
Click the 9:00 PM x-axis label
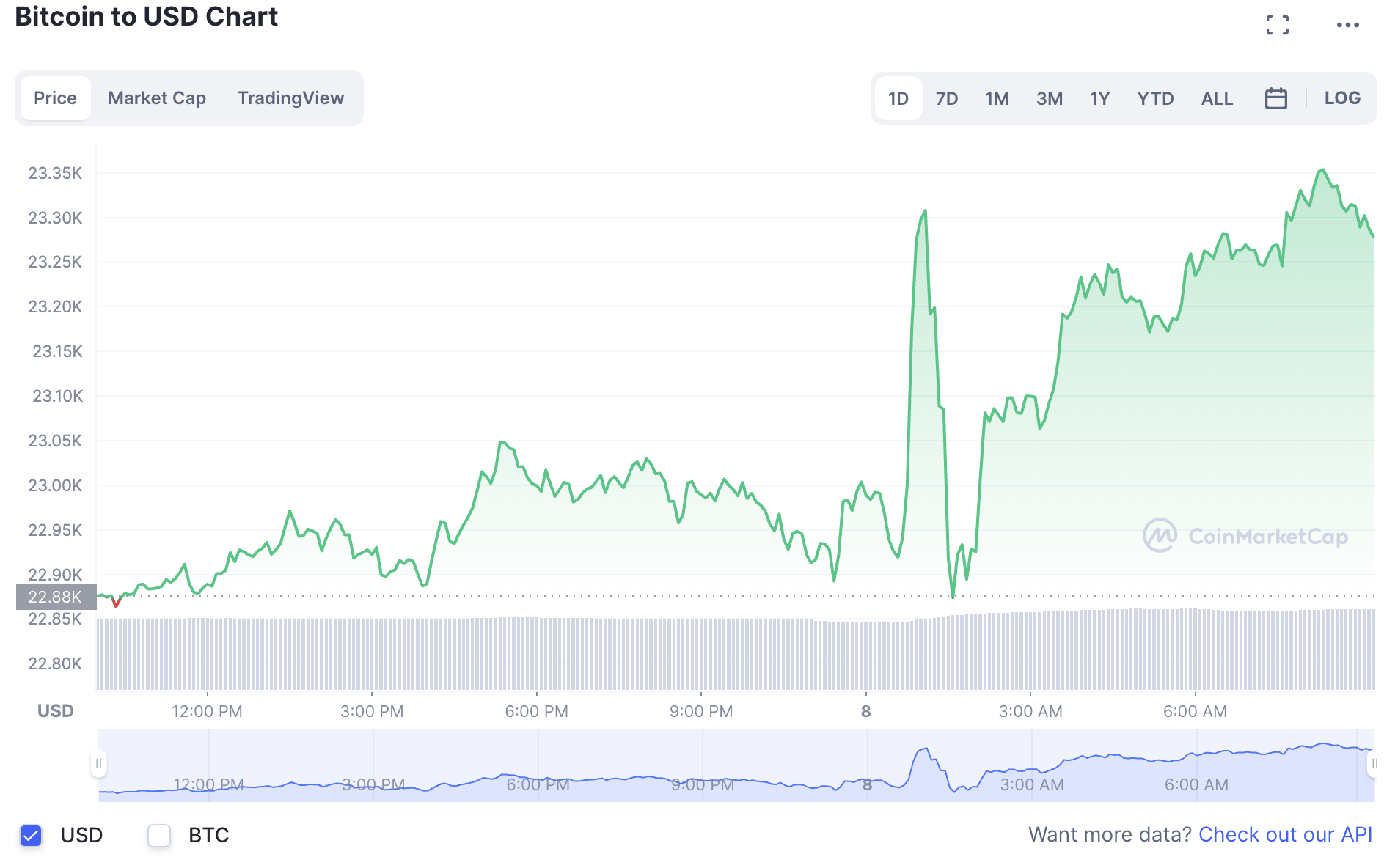[701, 711]
